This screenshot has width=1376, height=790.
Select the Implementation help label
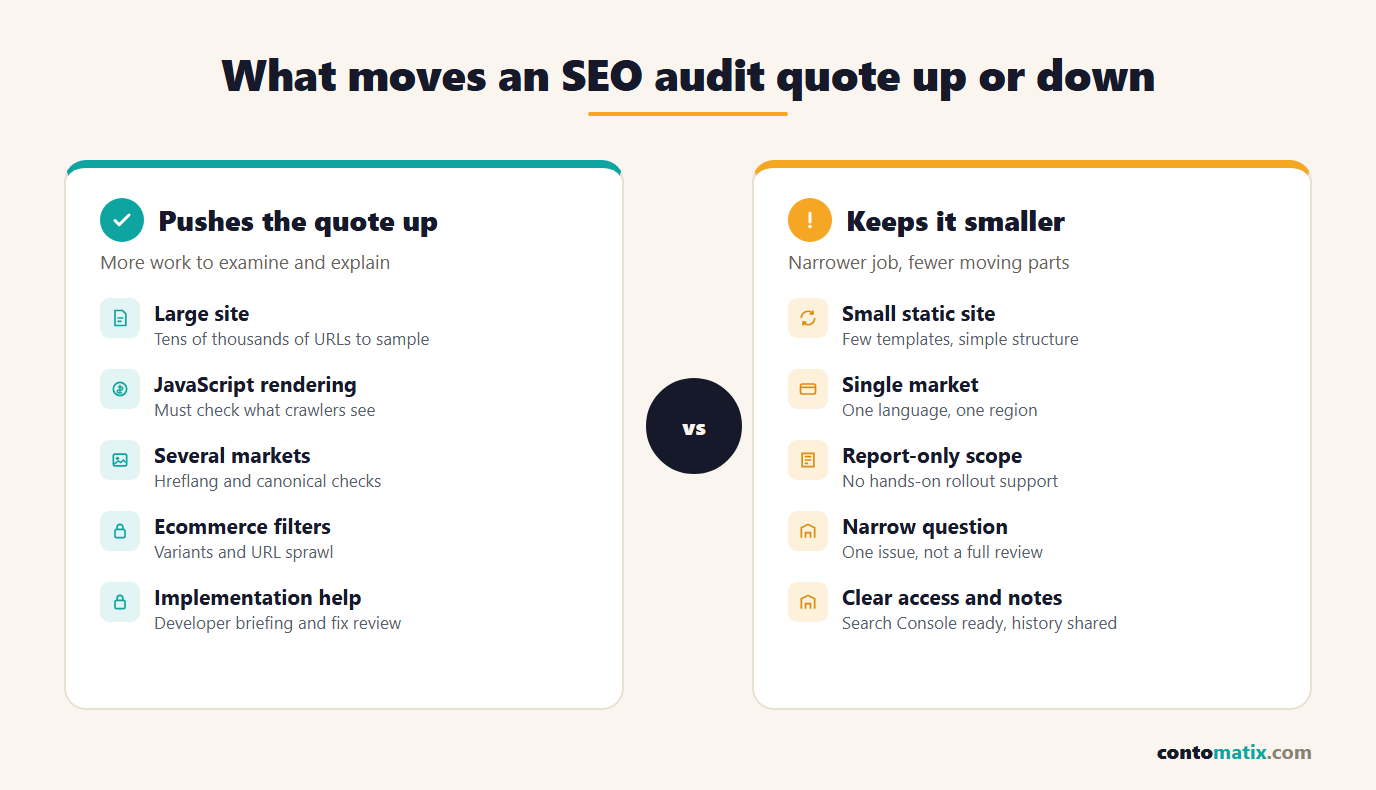pos(258,598)
